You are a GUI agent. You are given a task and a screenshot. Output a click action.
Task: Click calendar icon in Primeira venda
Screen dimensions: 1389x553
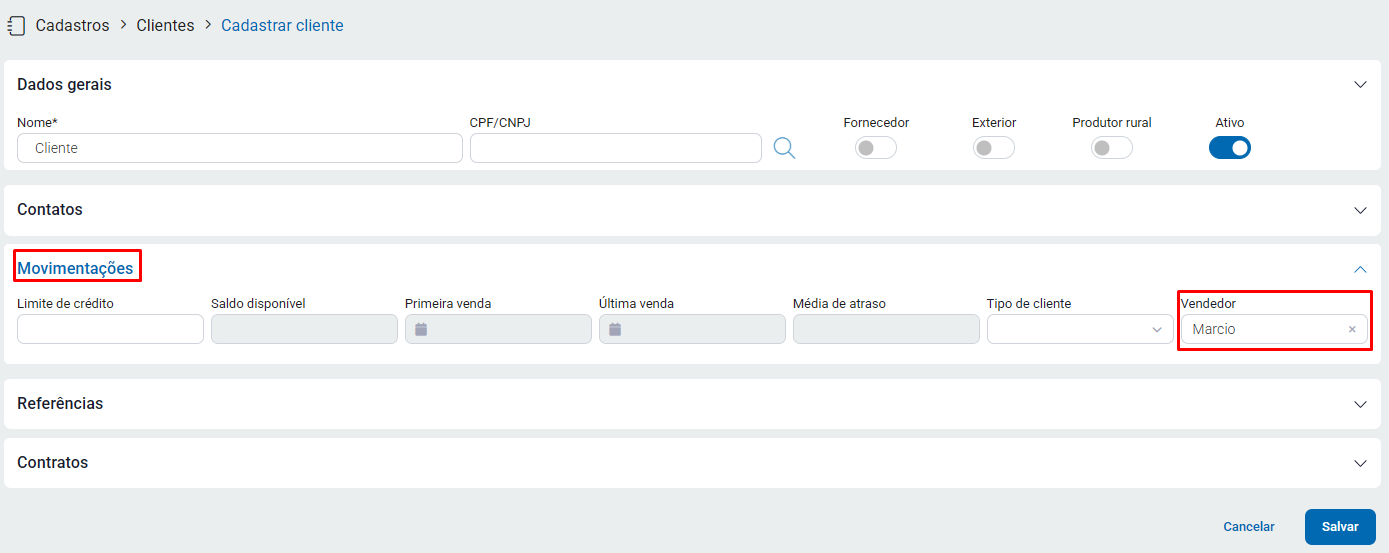point(421,329)
